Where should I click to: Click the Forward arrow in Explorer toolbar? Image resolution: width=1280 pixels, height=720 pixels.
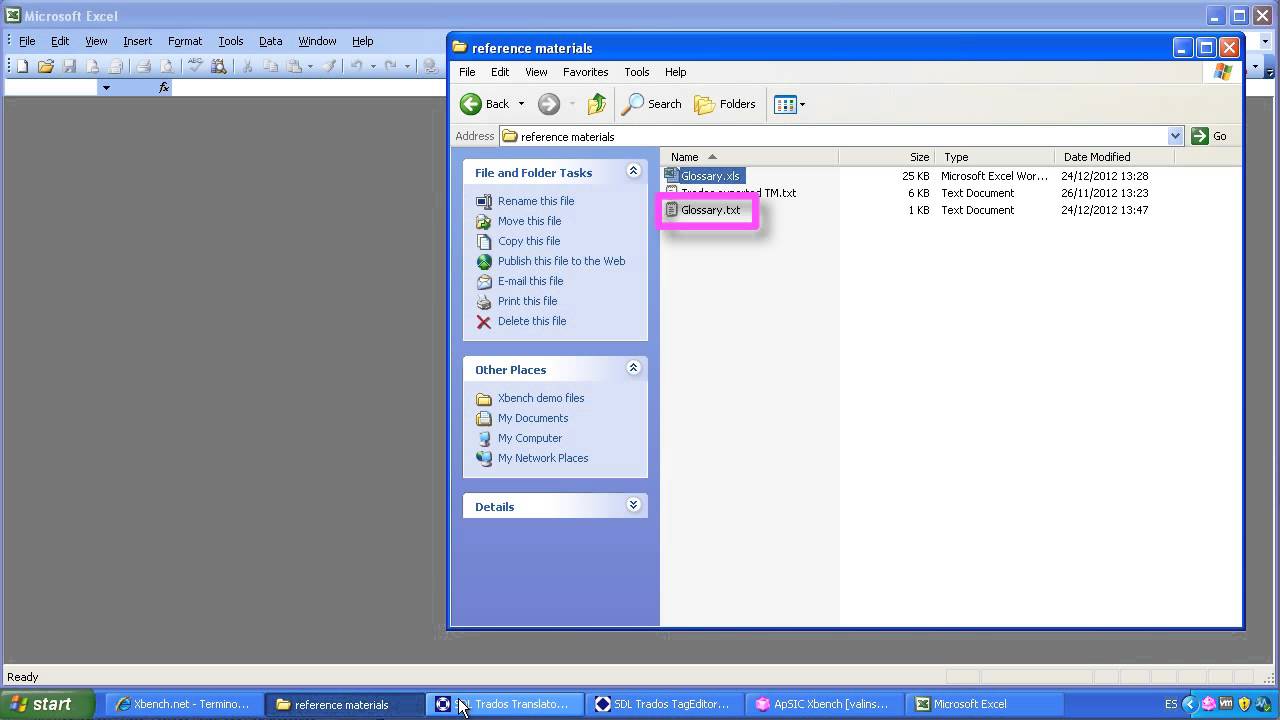[x=548, y=104]
